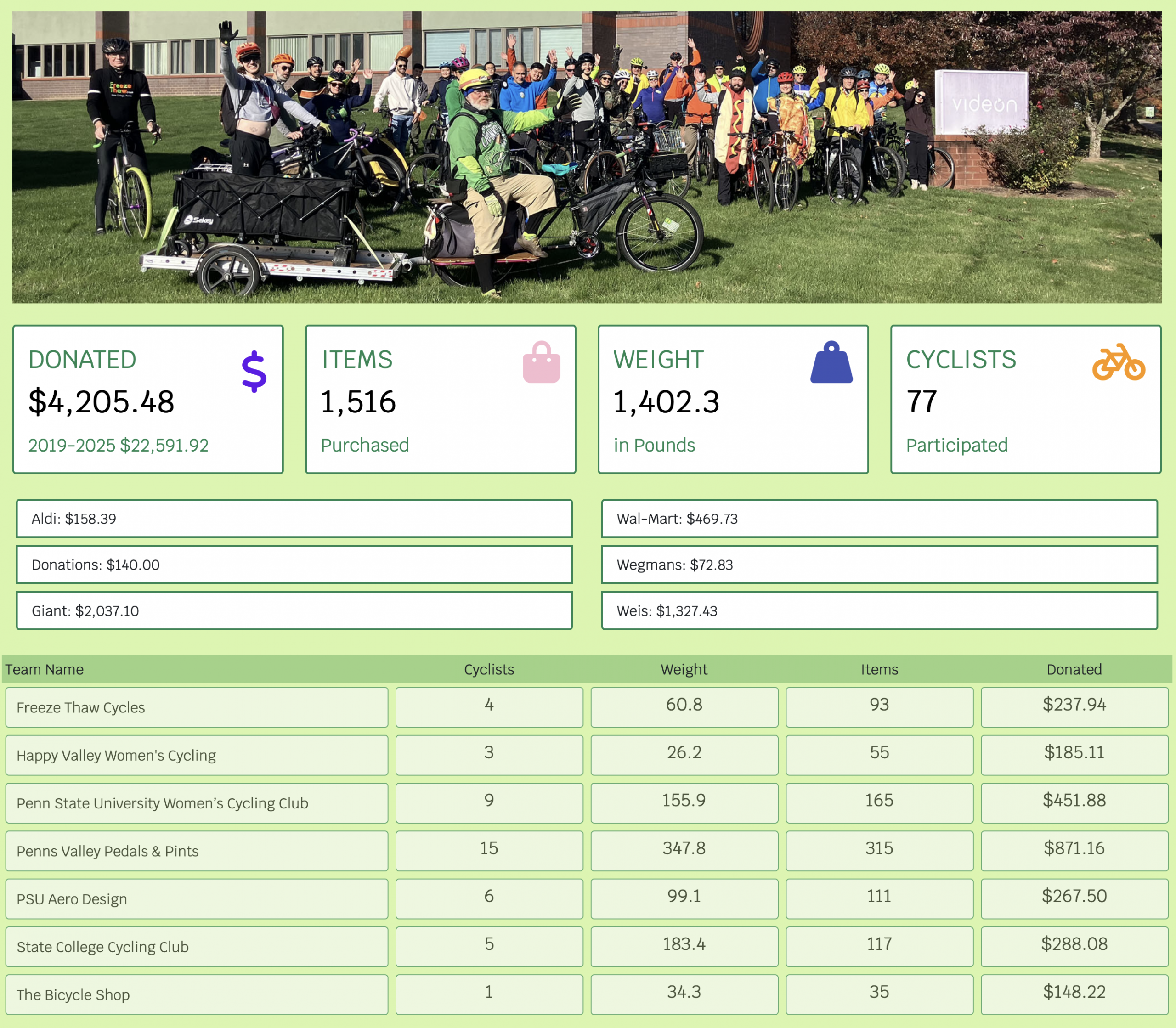Click the Weight column header
Image resolution: width=1176 pixels, height=1028 pixels.
[x=684, y=669]
